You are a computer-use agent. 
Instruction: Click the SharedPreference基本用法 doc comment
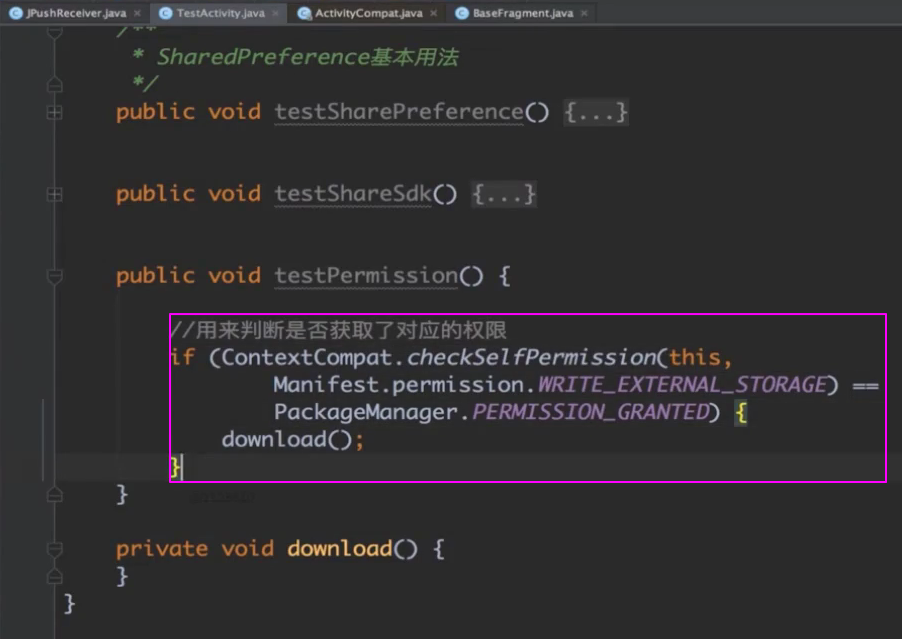(308, 56)
